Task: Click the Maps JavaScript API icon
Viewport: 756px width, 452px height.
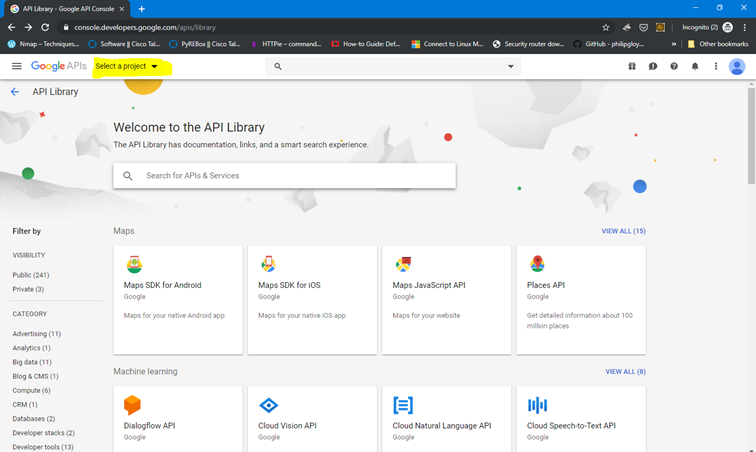Action: (403, 264)
